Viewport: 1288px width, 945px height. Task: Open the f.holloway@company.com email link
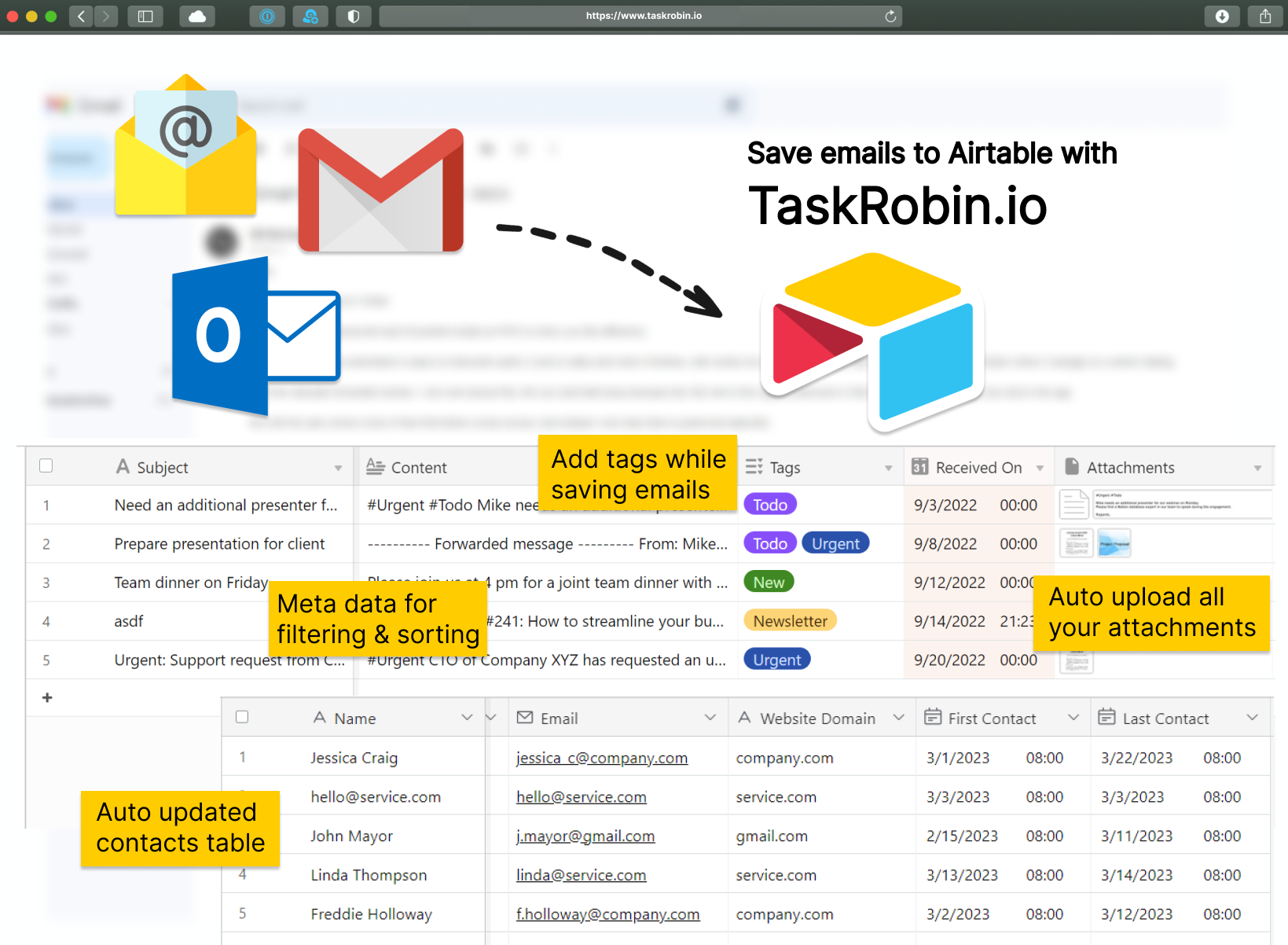[608, 914]
